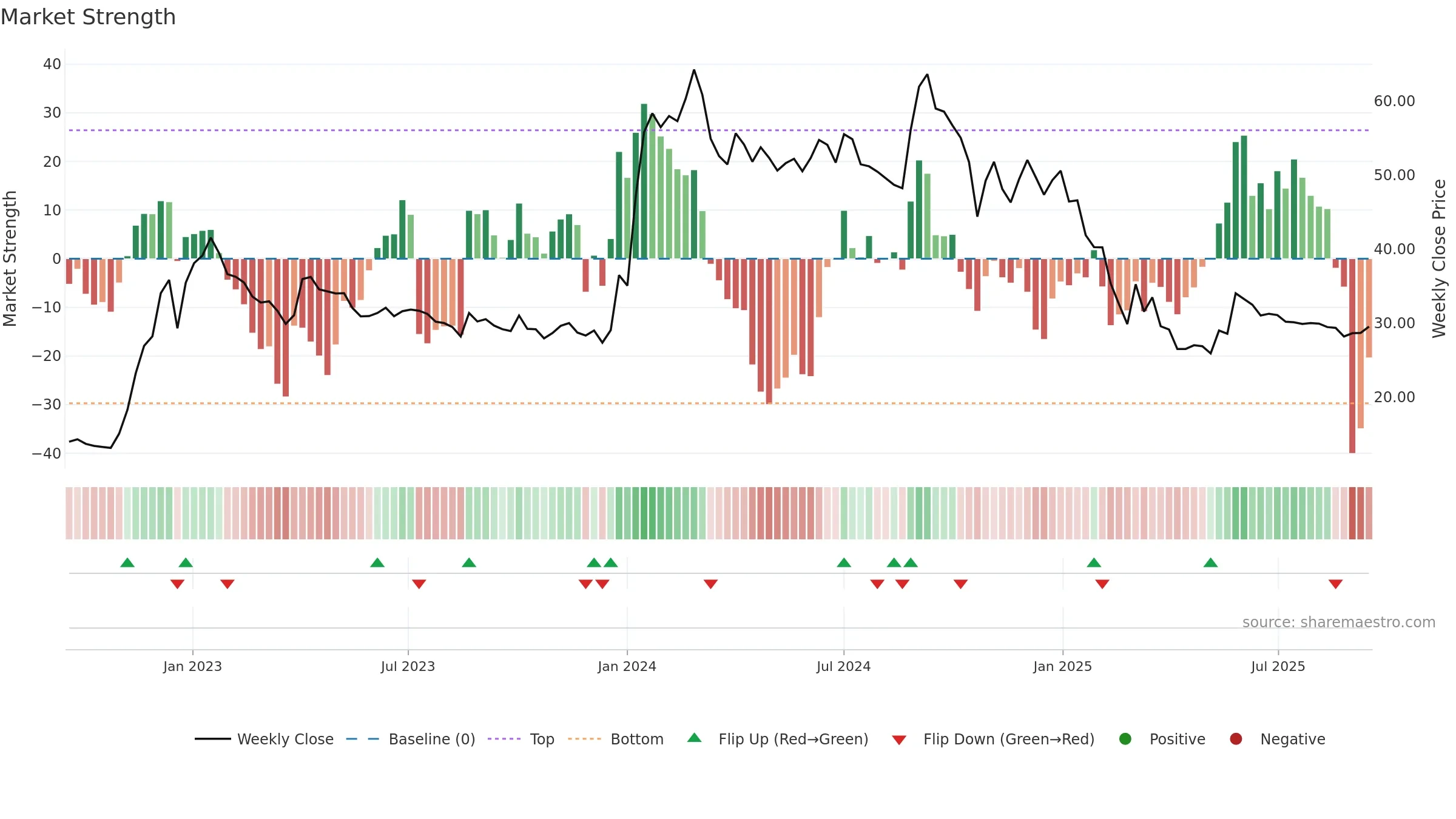
Task: Click the Jan 2023 axis label
Action: tap(192, 666)
